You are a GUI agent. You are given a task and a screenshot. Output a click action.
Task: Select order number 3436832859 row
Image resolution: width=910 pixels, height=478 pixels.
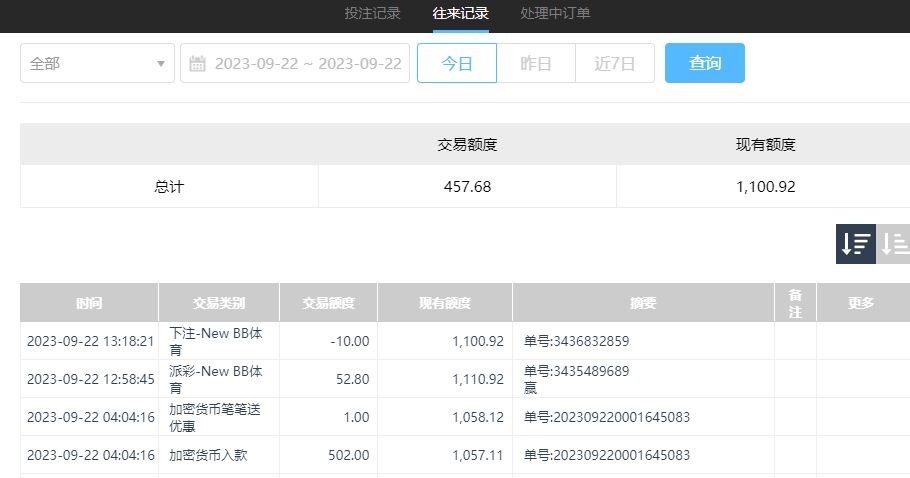click(576, 341)
